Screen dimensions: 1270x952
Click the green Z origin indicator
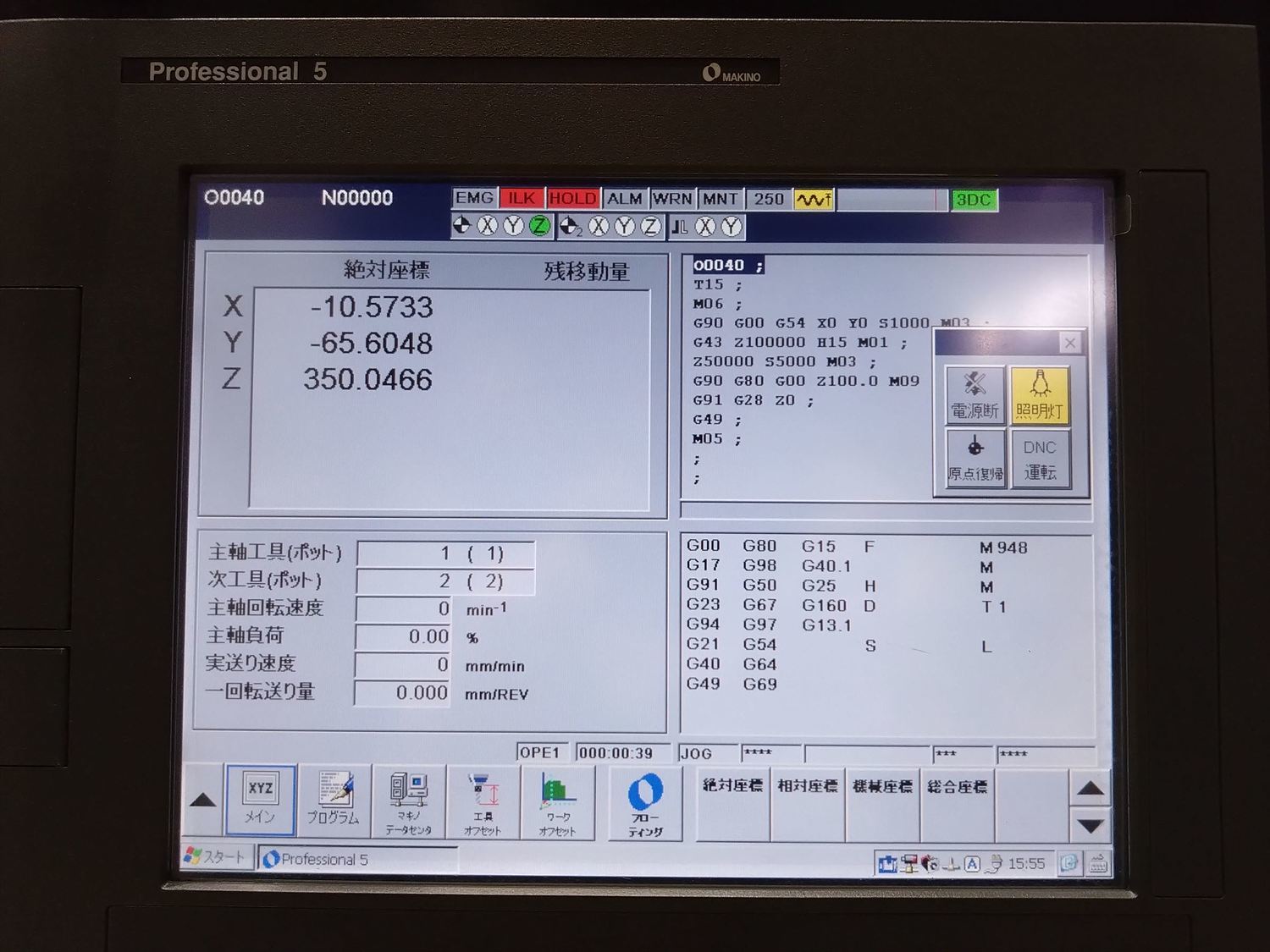point(539,225)
